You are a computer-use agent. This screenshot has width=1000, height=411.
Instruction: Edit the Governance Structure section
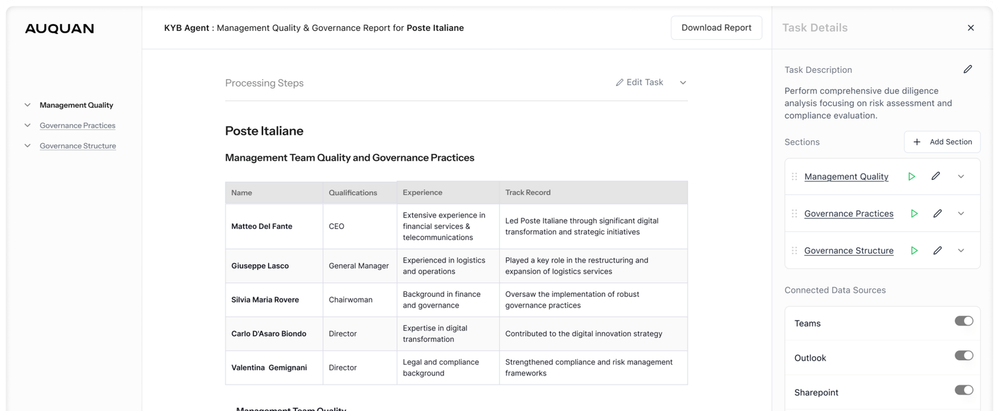(938, 250)
